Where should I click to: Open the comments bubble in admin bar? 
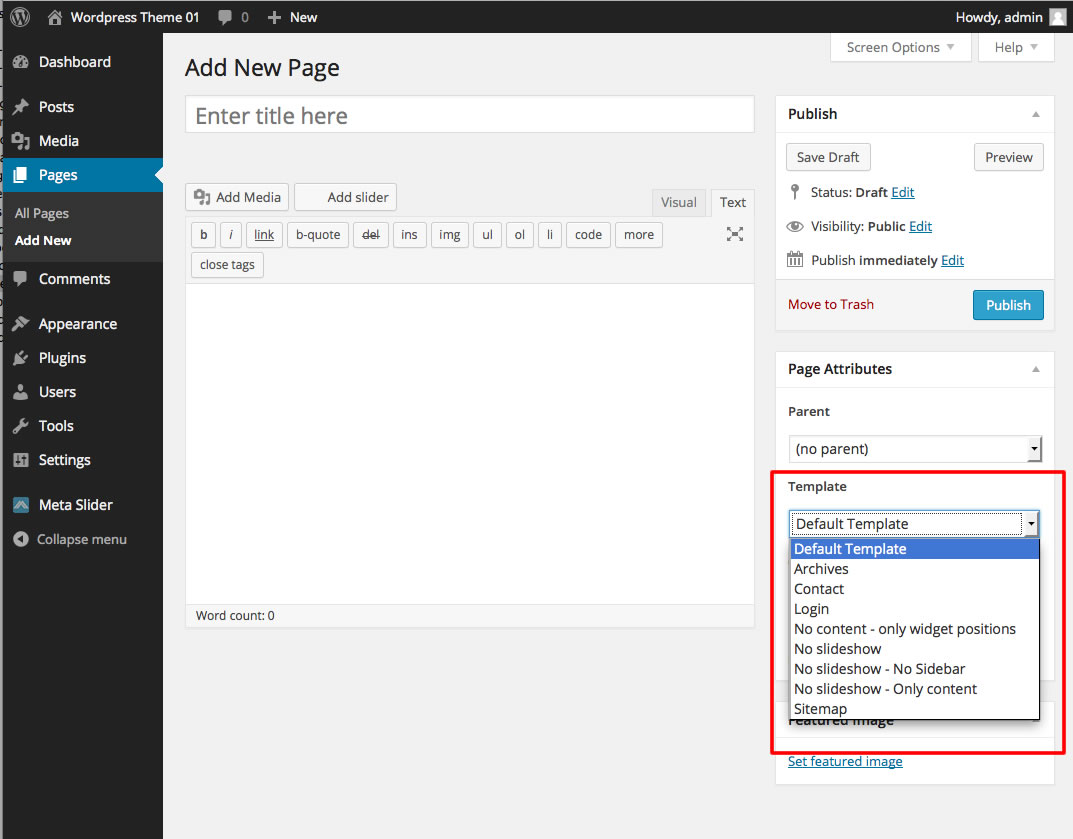pyautogui.click(x=224, y=17)
